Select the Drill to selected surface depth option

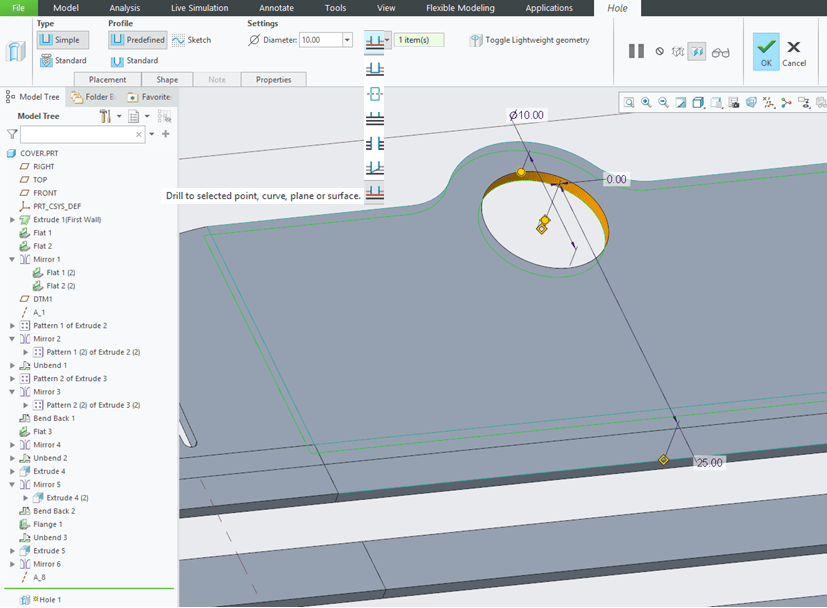click(375, 191)
